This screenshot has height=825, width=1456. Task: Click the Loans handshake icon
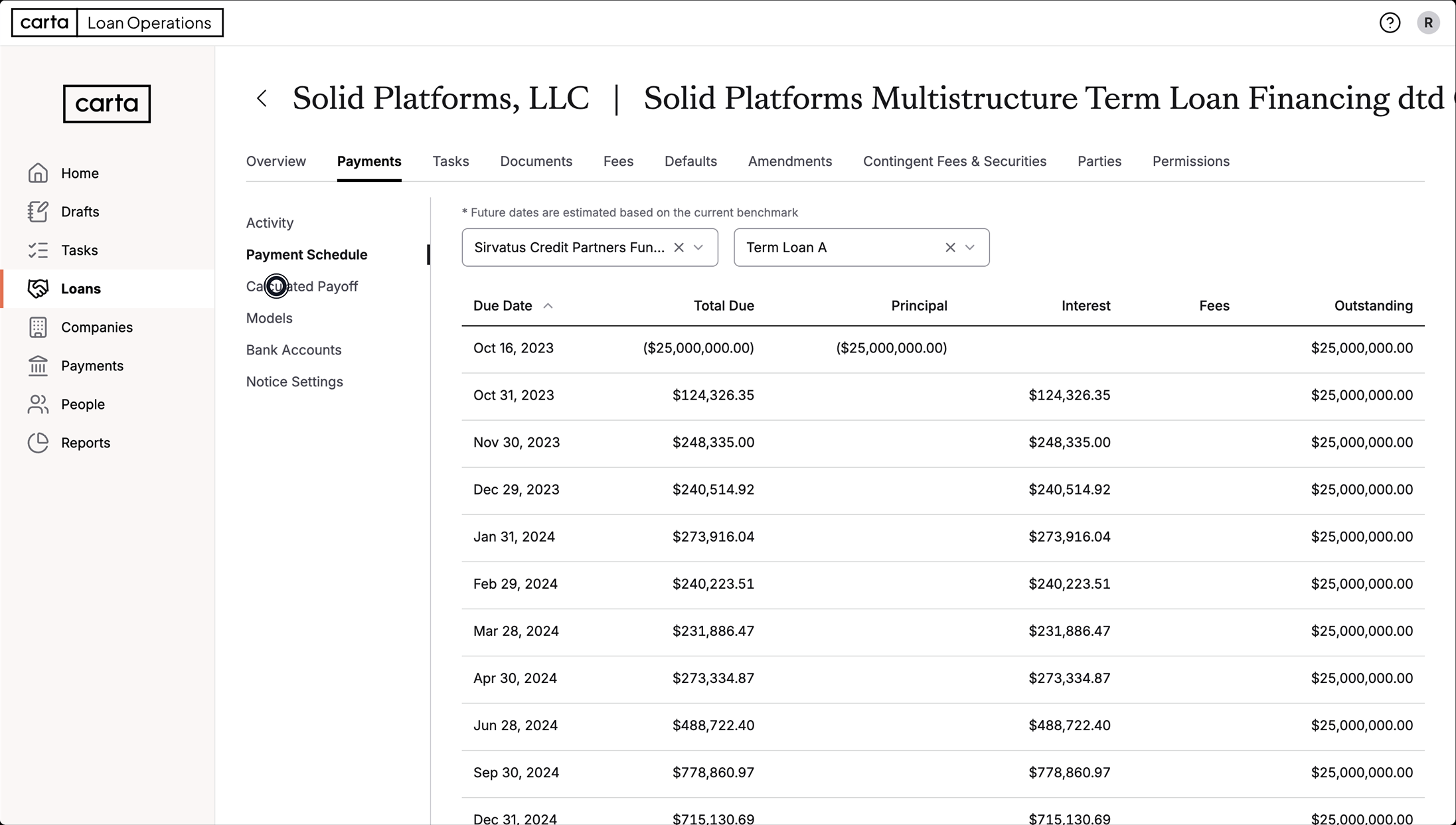(x=39, y=288)
